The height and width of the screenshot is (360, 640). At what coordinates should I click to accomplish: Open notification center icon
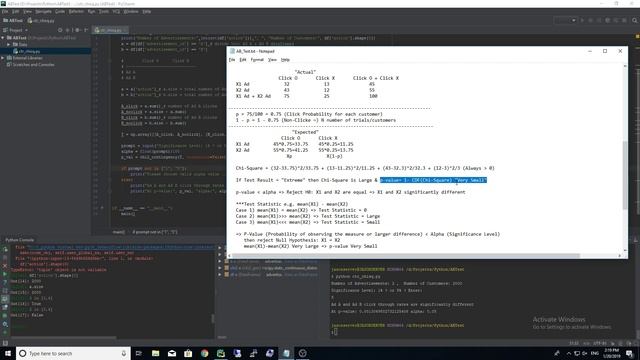click(629, 353)
